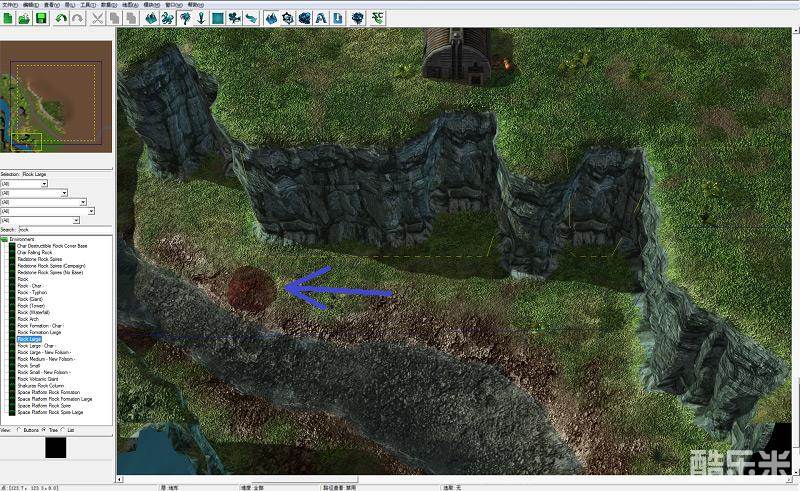Screen dimensions: 800x491
Task: Click the Undo arrow icon
Action: tap(62, 18)
